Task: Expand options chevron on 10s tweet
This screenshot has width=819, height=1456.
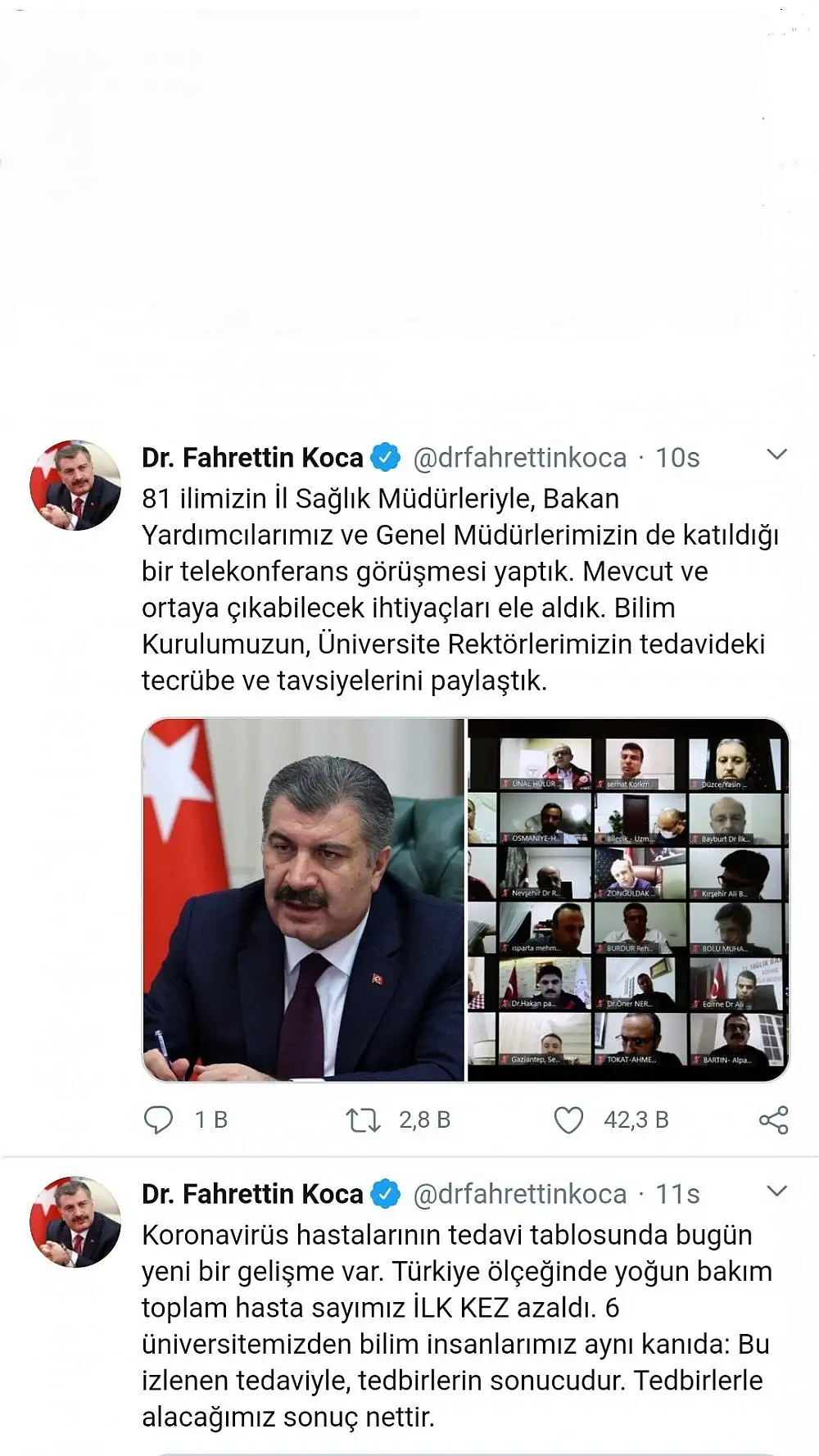Action: coord(776,454)
